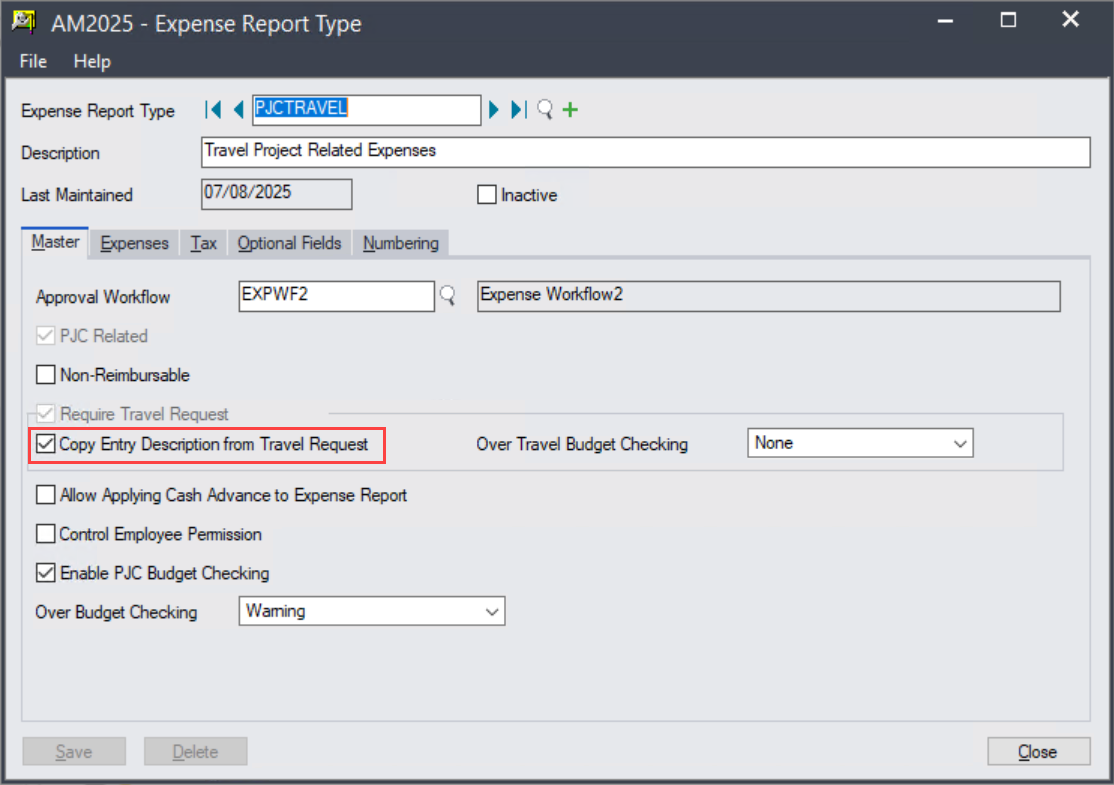Click the Expense Workflow2 description field
The image size is (1114, 785).
click(769, 296)
